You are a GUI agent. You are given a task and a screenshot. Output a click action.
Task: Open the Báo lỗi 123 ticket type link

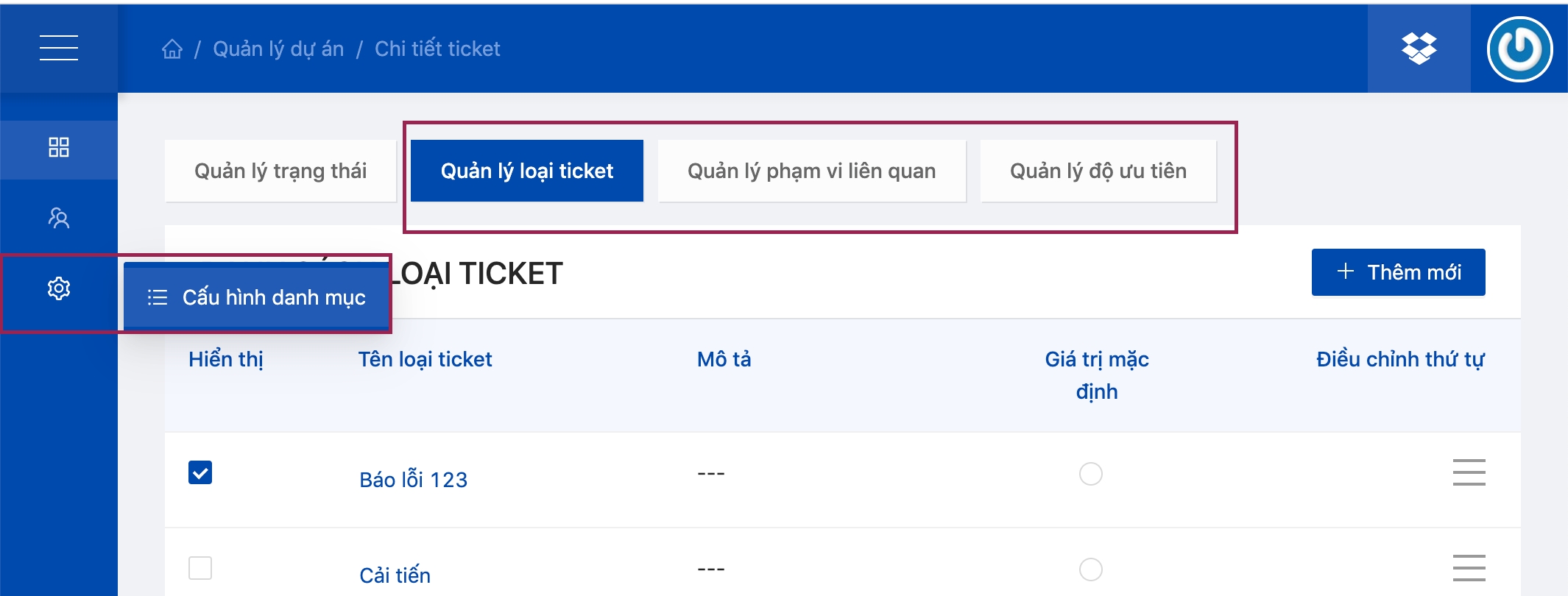pos(413,480)
